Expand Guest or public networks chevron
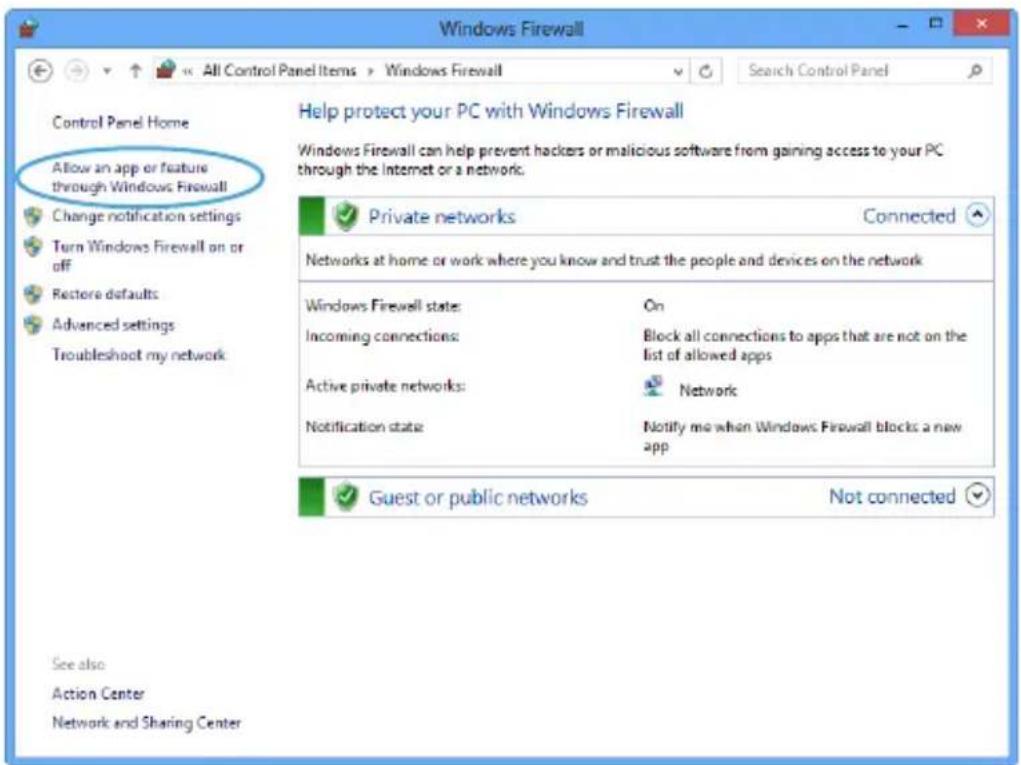 [x=977, y=496]
